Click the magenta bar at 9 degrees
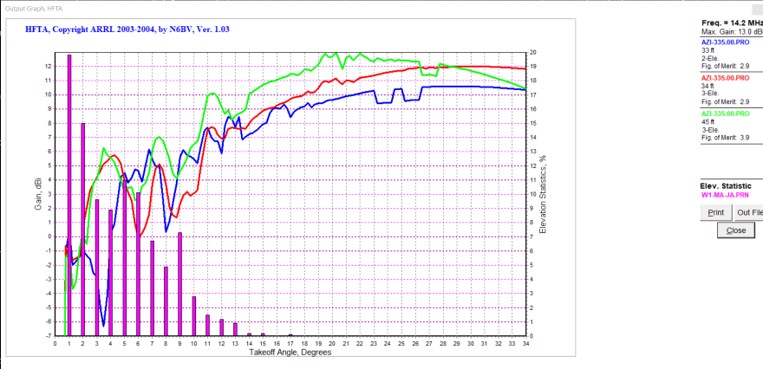This screenshot has height=369, width=763. pyautogui.click(x=180, y=284)
